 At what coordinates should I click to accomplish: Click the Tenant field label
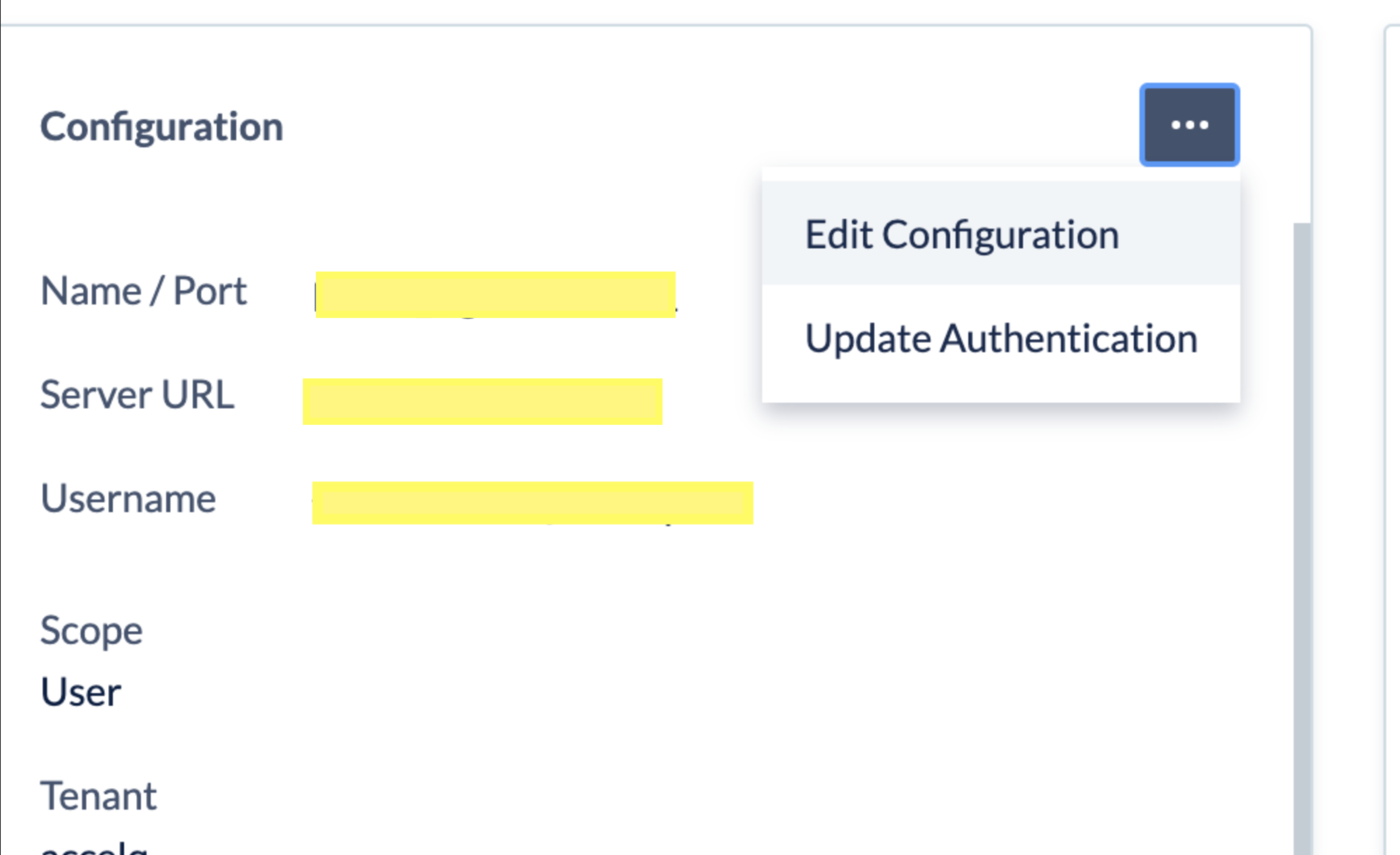point(98,796)
